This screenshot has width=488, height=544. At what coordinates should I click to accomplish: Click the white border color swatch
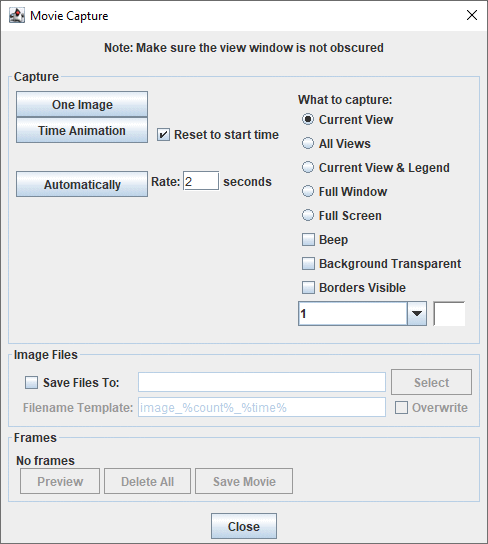449,314
